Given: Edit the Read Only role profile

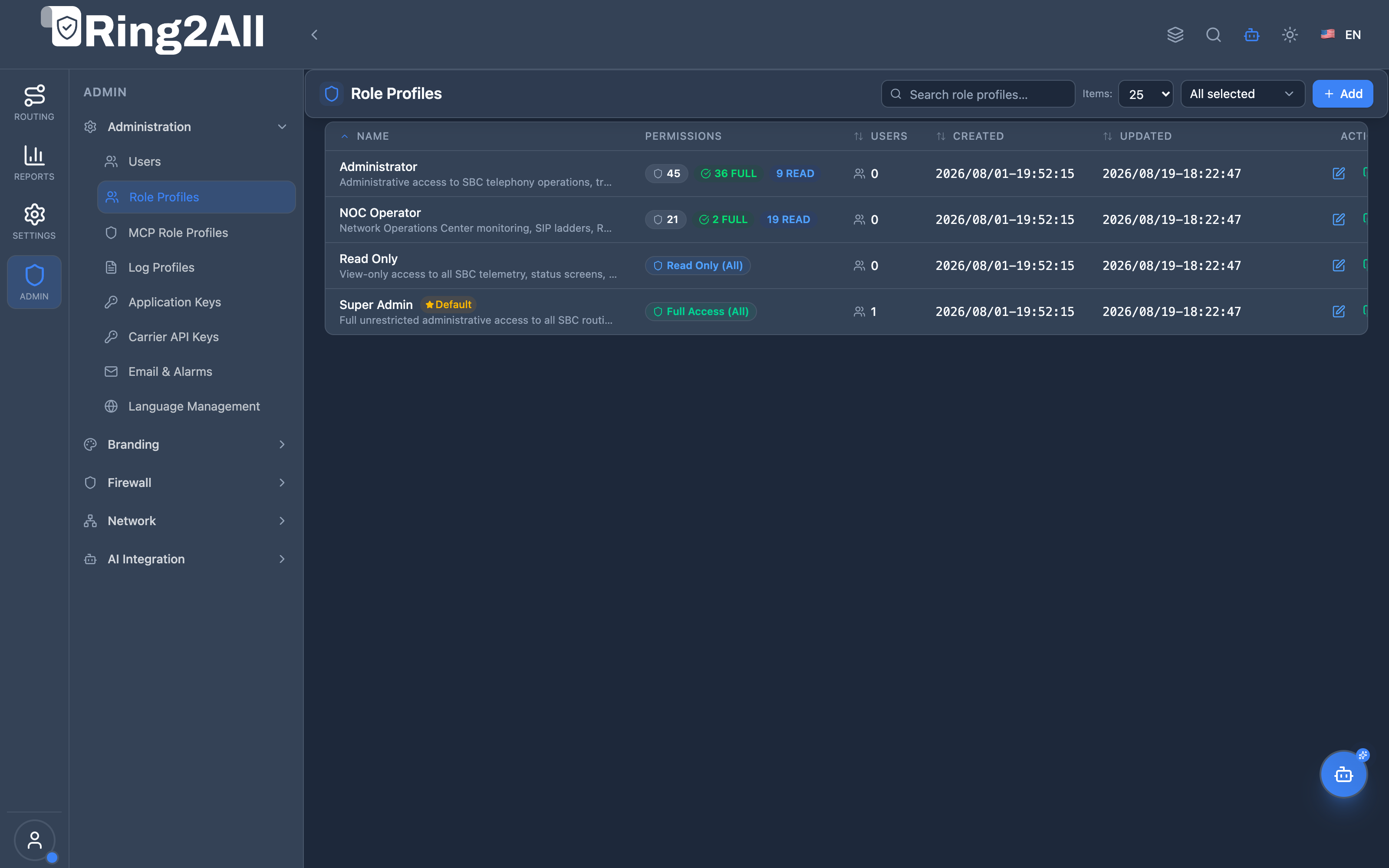Looking at the screenshot, I should [x=1339, y=265].
